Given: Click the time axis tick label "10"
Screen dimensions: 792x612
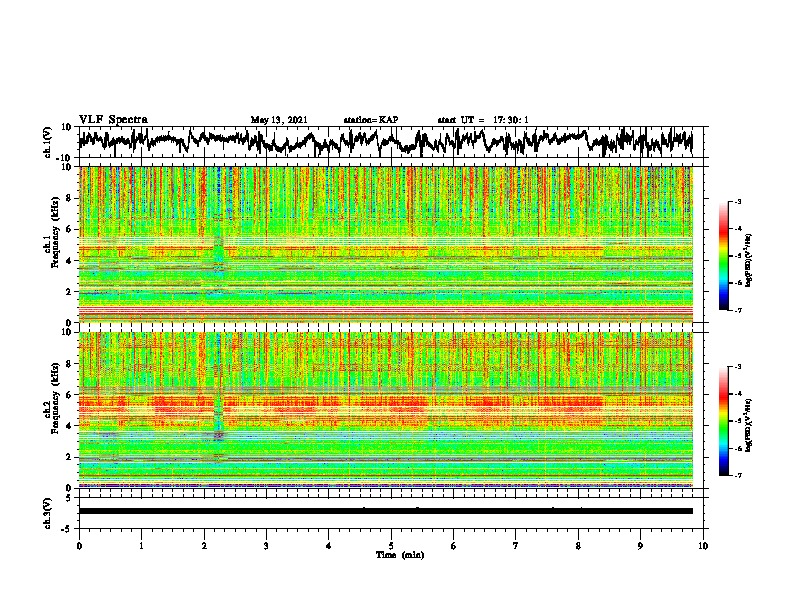Looking at the screenshot, I should [703, 546].
